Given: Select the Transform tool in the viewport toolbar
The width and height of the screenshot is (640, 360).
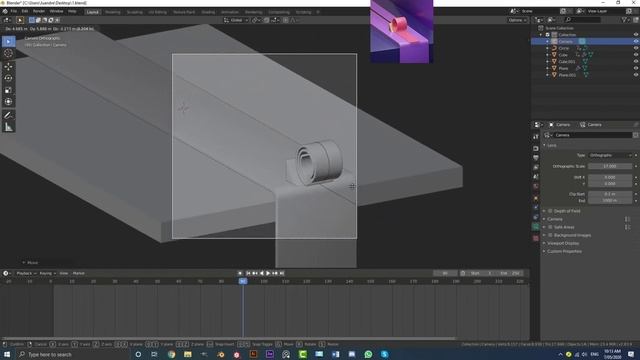Looking at the screenshot, I should (x=8, y=102).
